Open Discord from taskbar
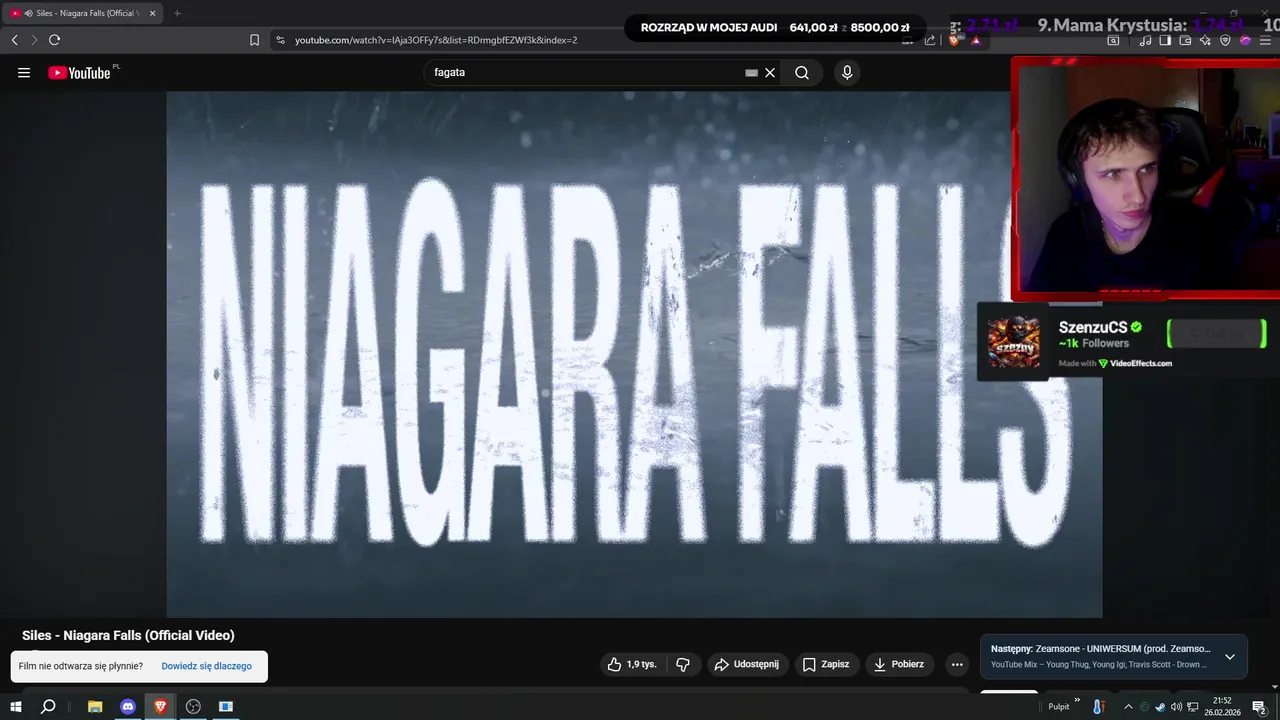This screenshot has width=1280, height=720. click(128, 706)
